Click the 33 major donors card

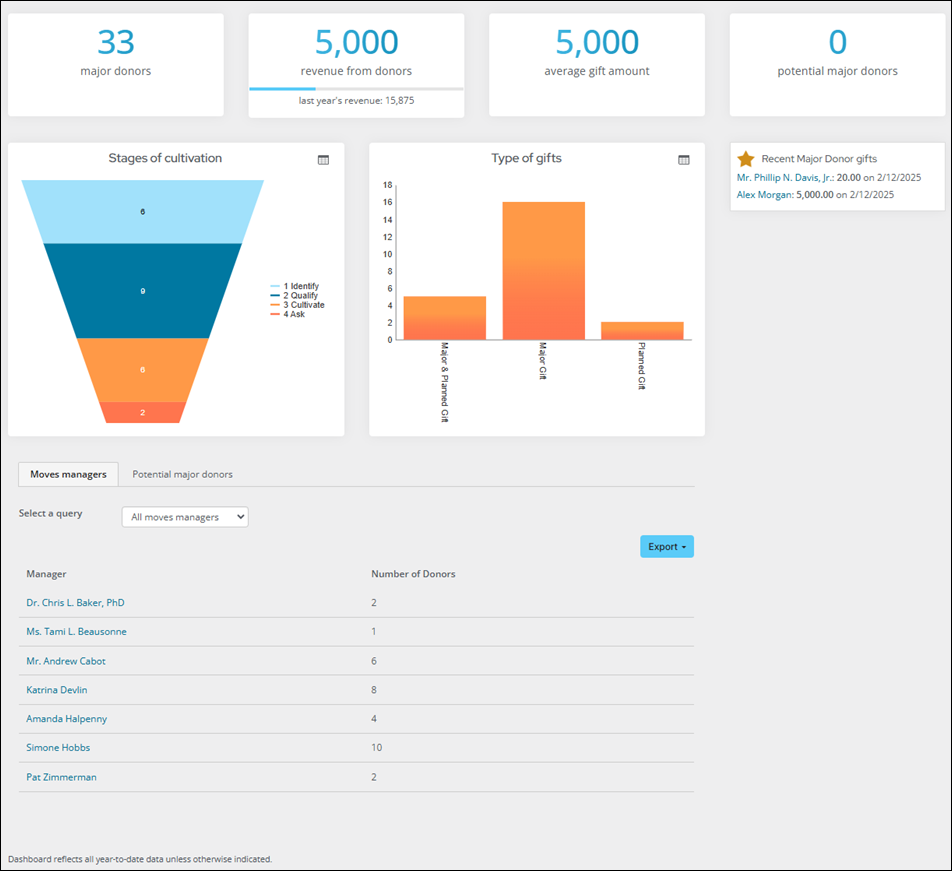click(116, 65)
